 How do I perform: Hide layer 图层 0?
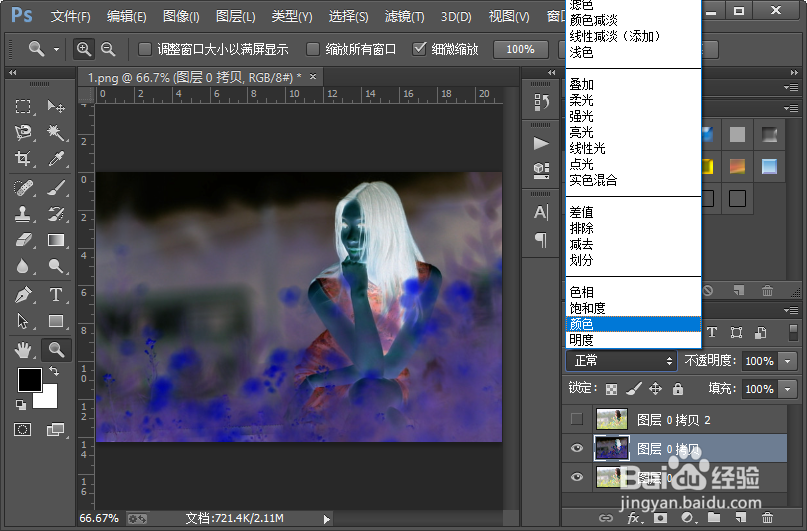(x=577, y=477)
